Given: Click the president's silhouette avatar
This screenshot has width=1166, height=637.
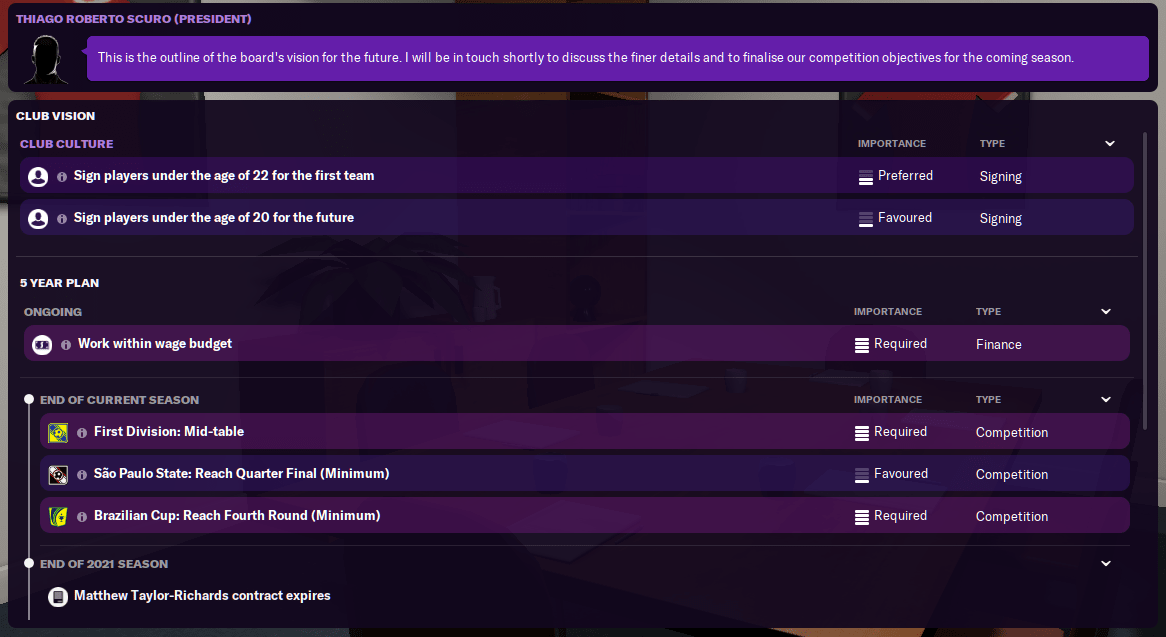Looking at the screenshot, I should 46,59.
